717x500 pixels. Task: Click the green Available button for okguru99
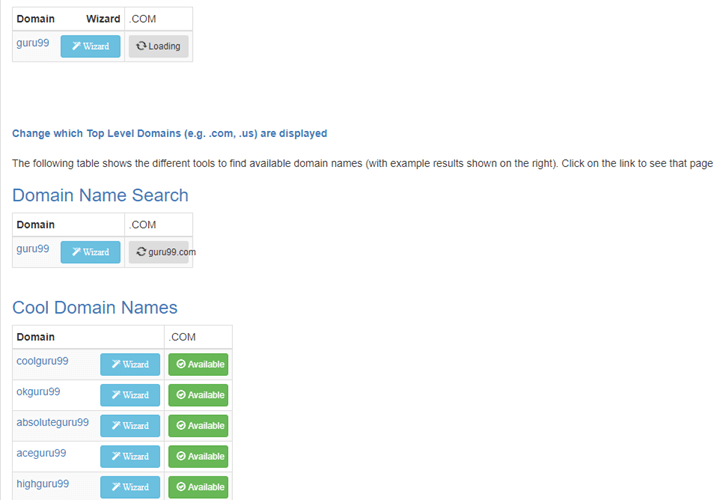click(x=198, y=395)
